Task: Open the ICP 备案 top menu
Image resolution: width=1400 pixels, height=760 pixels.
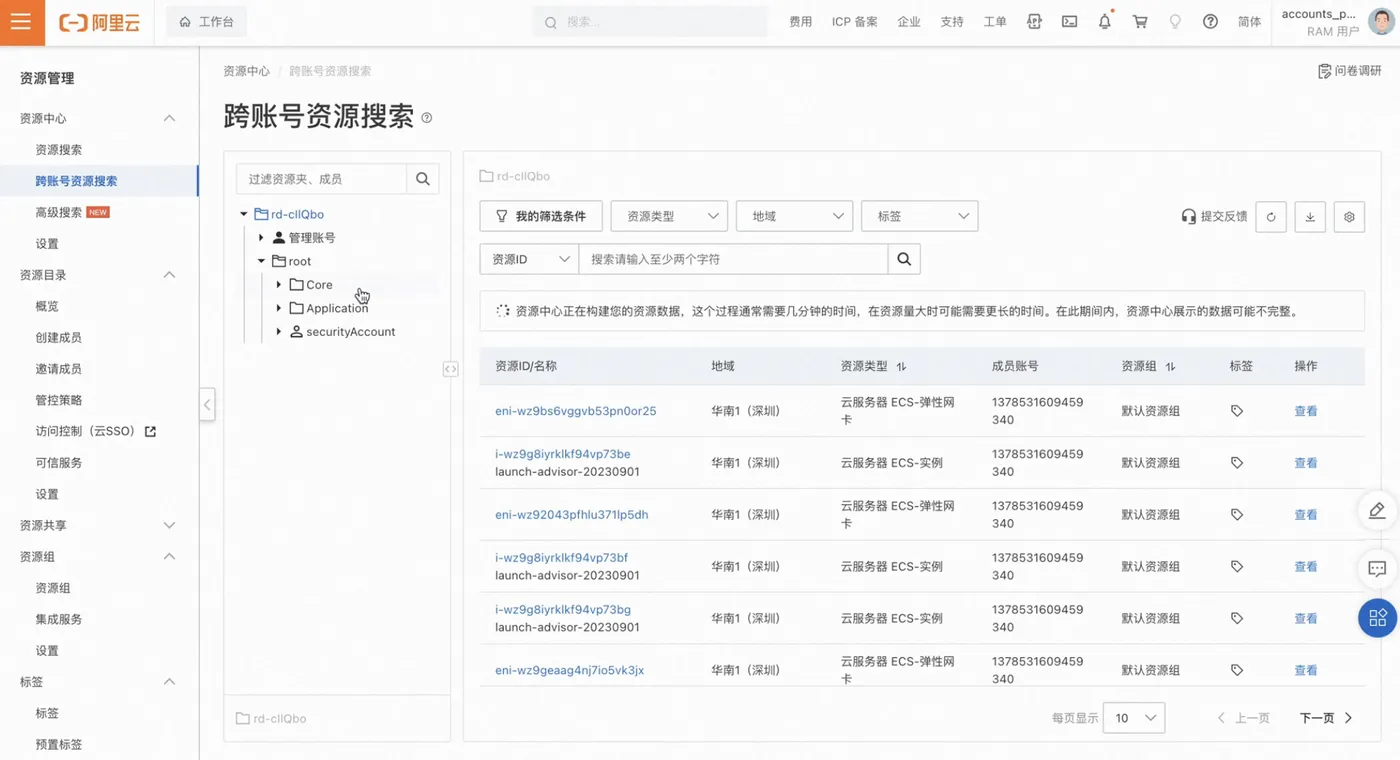Action: pos(855,22)
